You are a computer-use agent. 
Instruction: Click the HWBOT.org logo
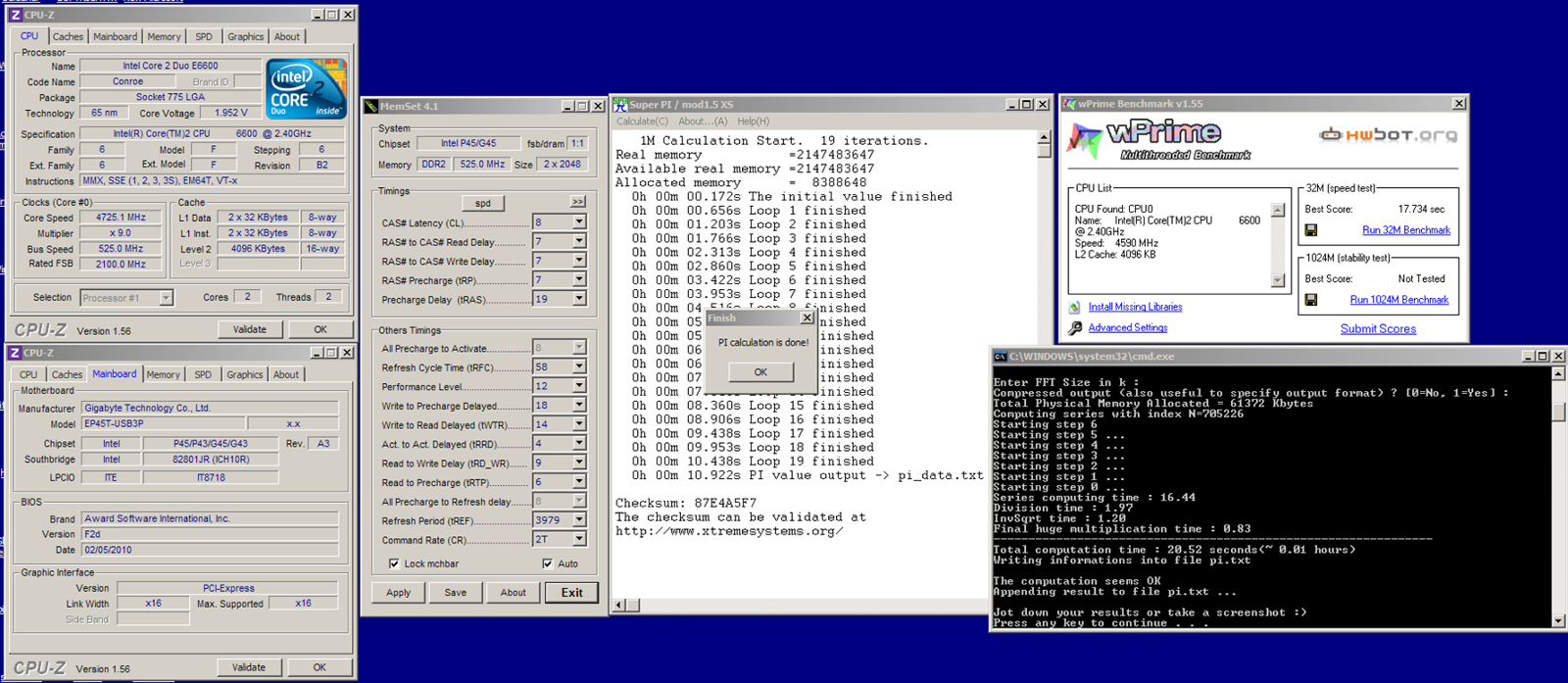(x=1388, y=135)
